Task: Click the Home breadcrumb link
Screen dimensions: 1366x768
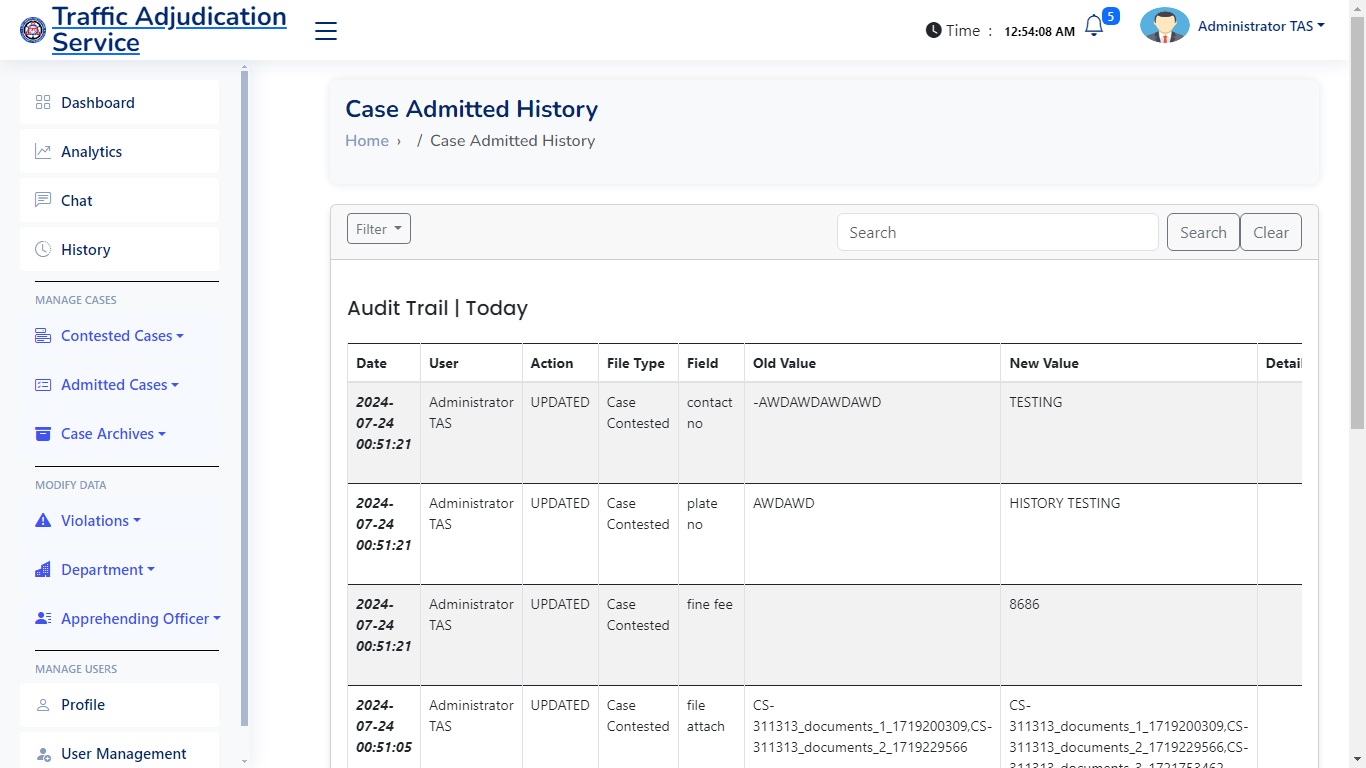Action: 367,141
